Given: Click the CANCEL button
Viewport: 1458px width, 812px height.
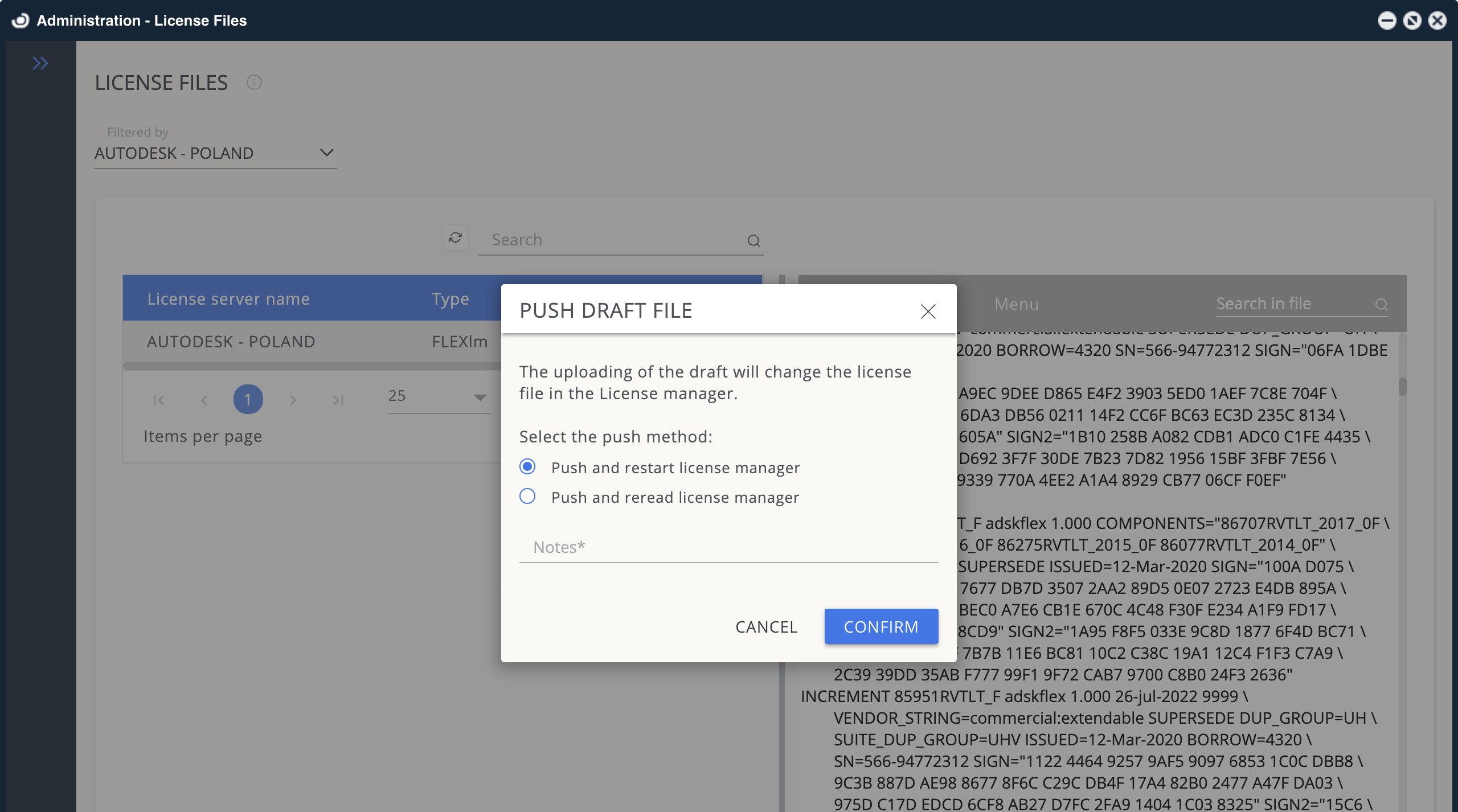Looking at the screenshot, I should (766, 626).
